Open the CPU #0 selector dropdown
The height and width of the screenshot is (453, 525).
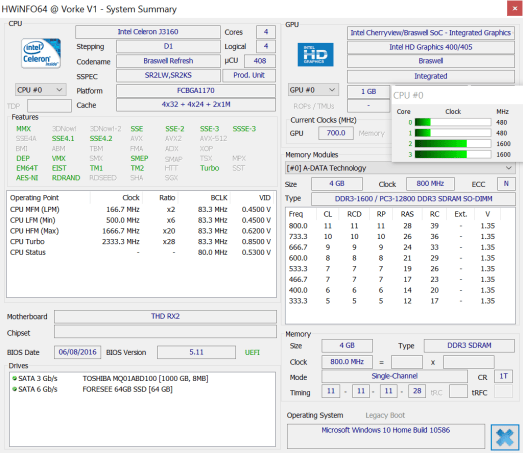(x=40, y=90)
